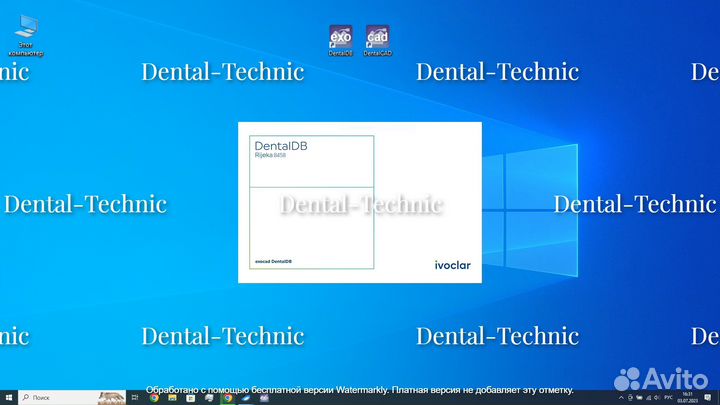Click the ivoclar logo on splash screen
720x405 pixels.
tap(452, 265)
